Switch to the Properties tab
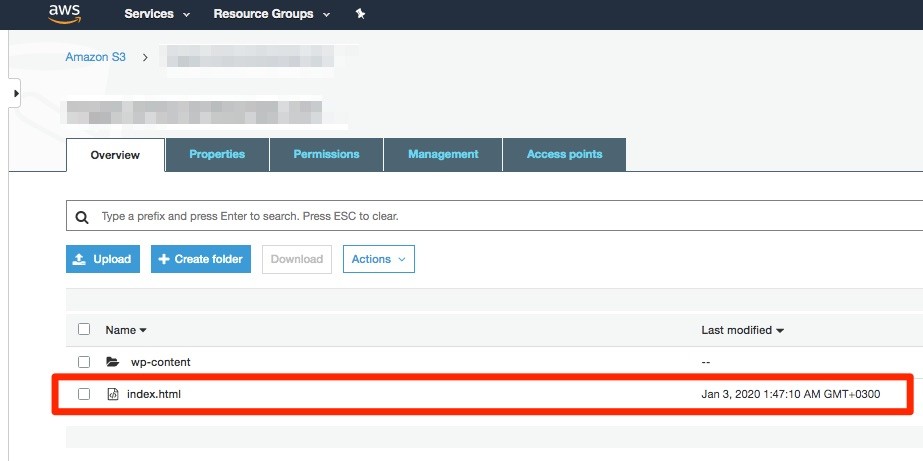923x461 pixels. coord(217,154)
